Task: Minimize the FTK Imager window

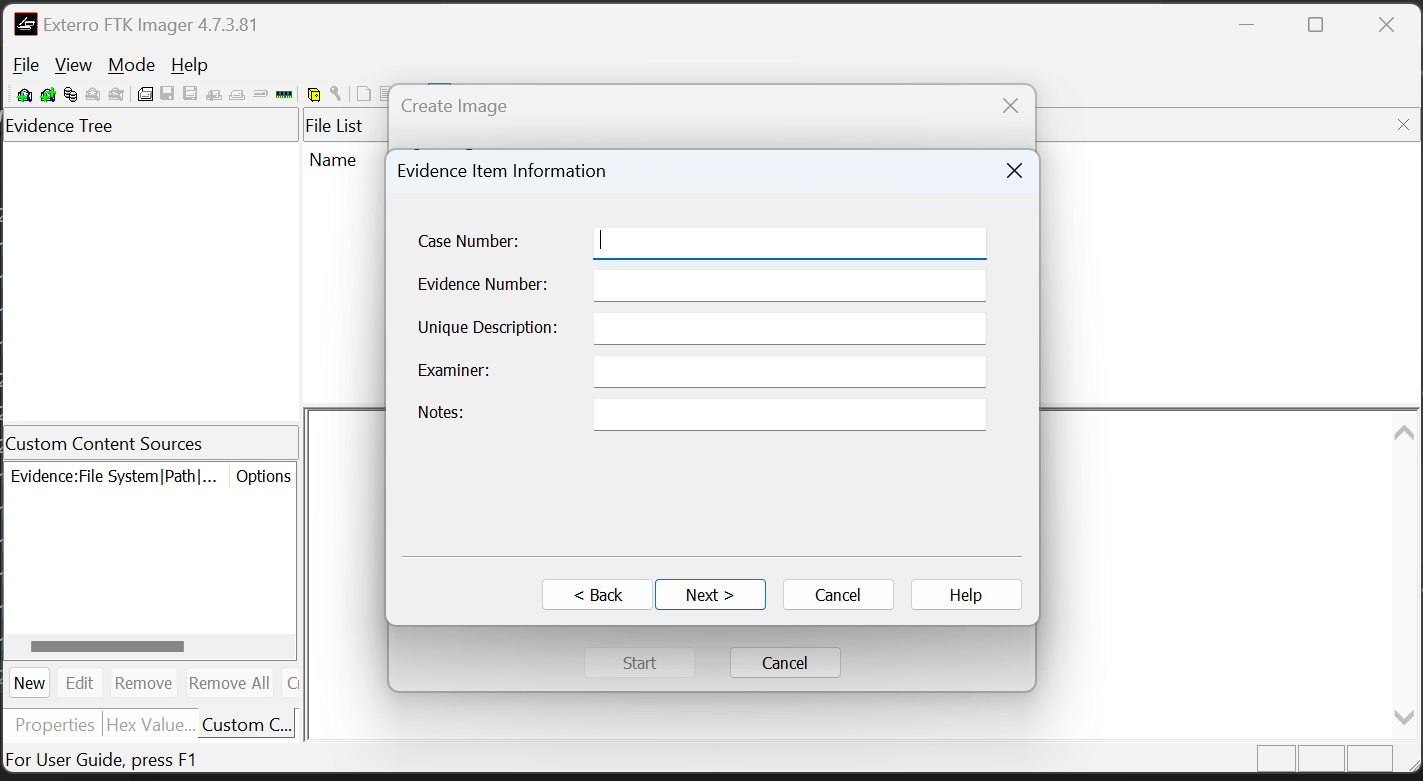Action: pyautogui.click(x=1246, y=25)
